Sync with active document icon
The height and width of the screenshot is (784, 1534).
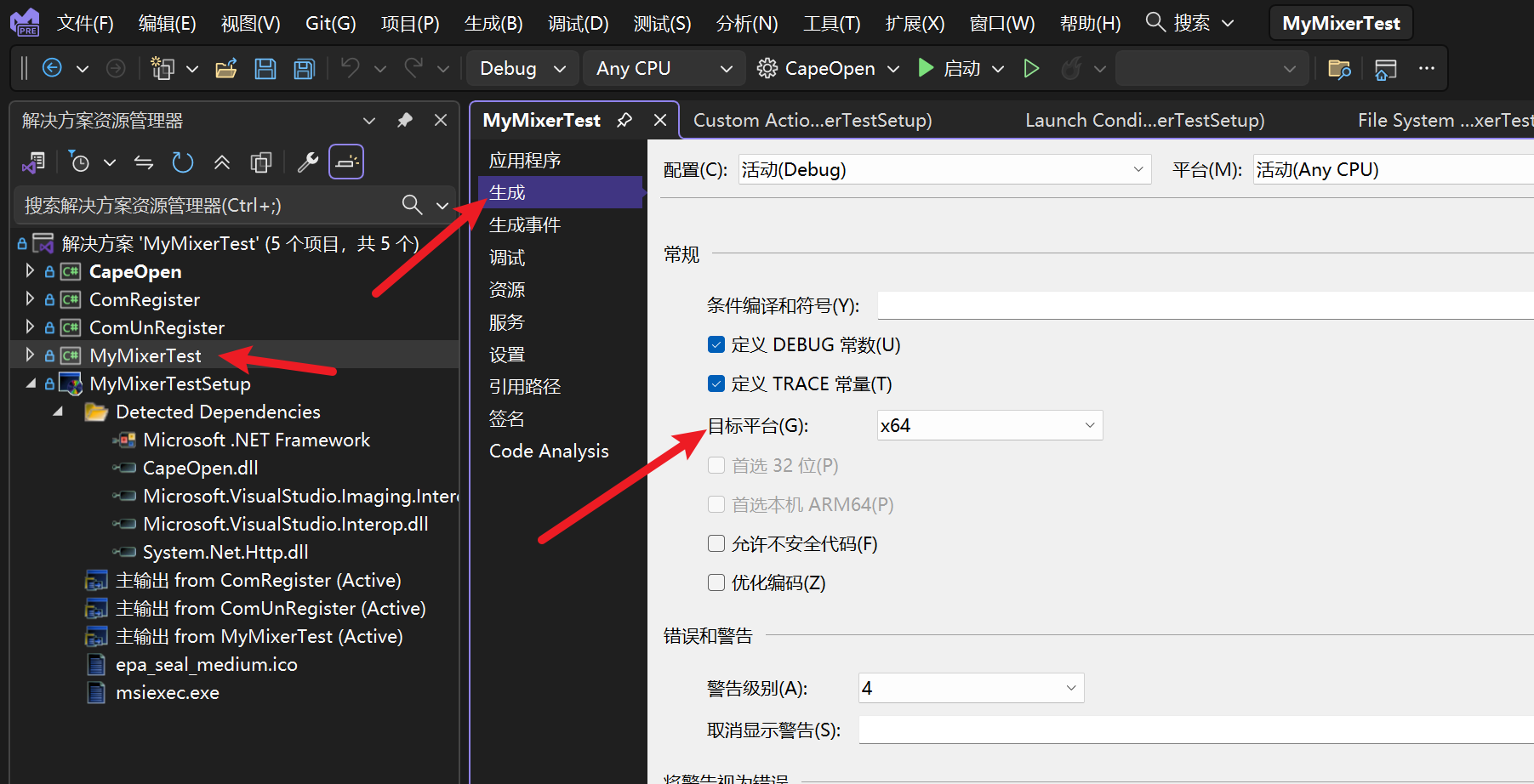coord(144,162)
